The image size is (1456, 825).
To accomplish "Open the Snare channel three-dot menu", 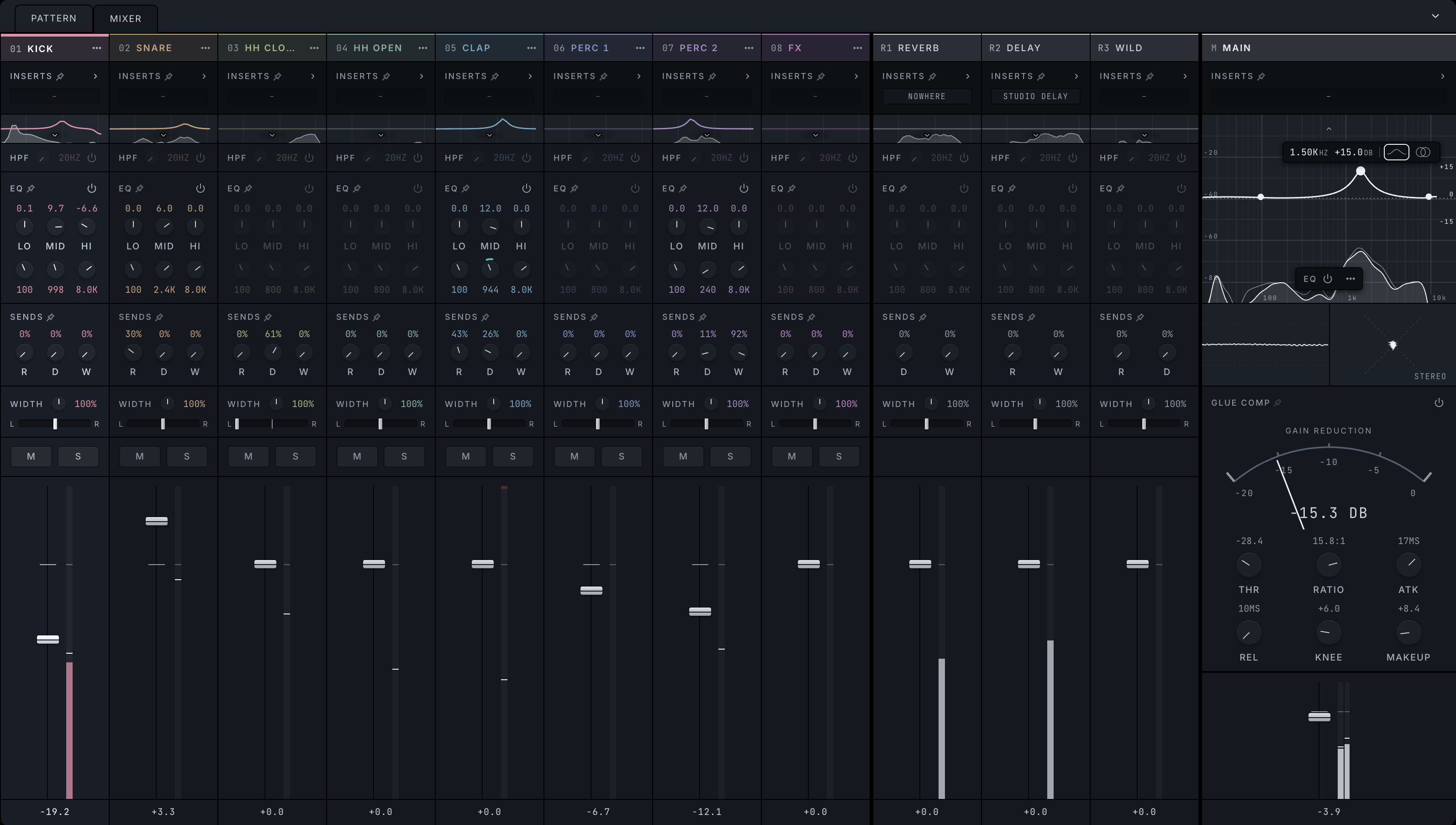I will pyautogui.click(x=206, y=48).
